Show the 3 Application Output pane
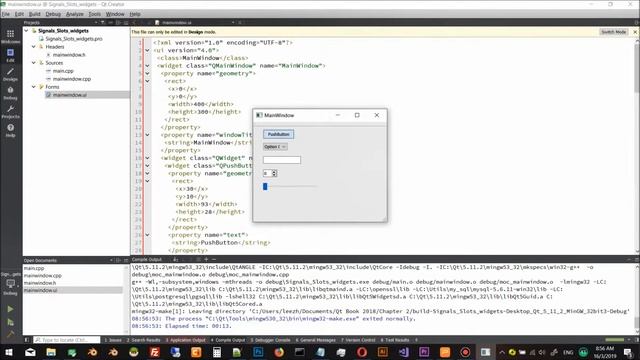This screenshot has height=360, width=640. point(186,340)
